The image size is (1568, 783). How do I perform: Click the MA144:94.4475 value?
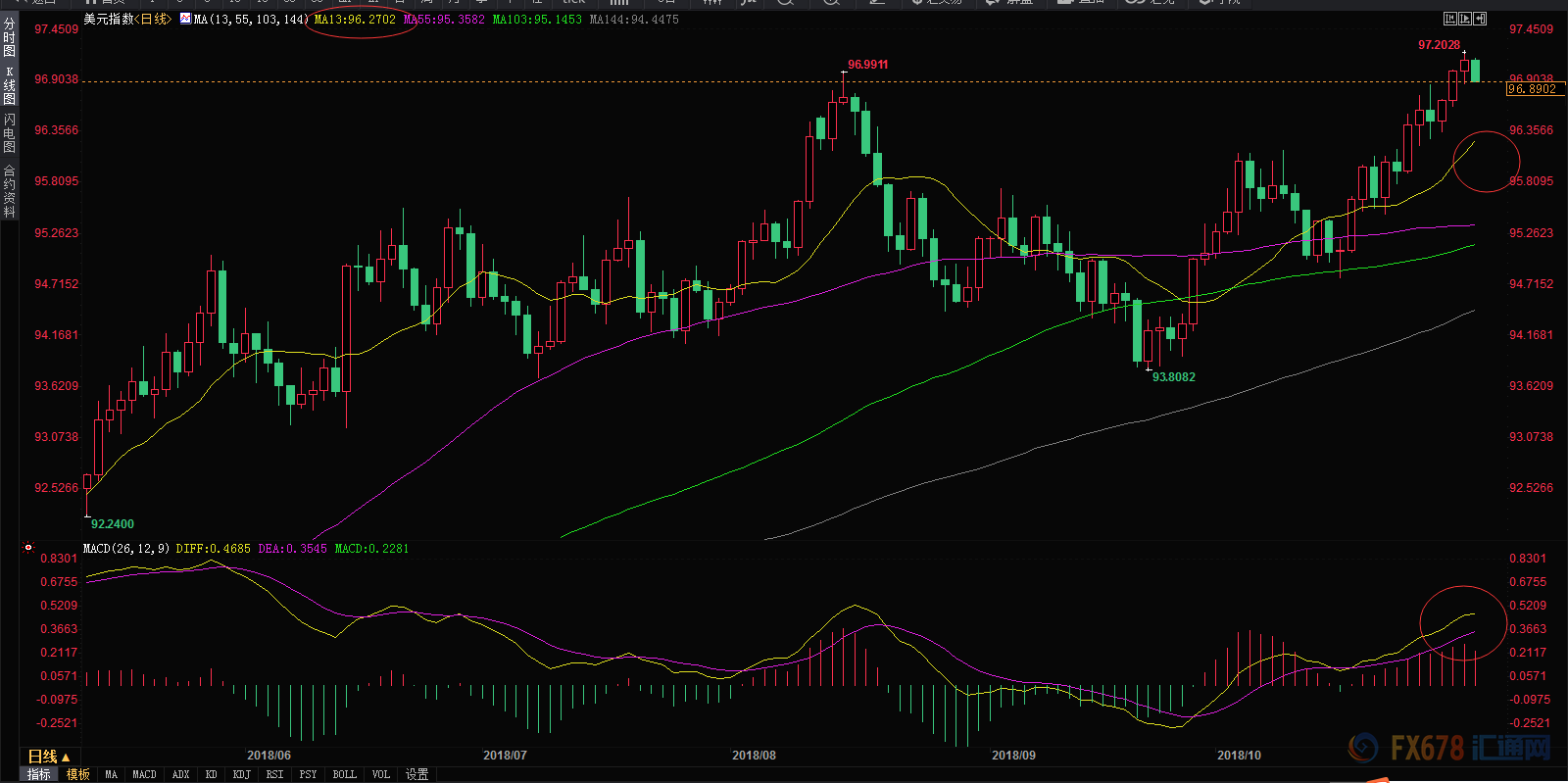click(634, 20)
